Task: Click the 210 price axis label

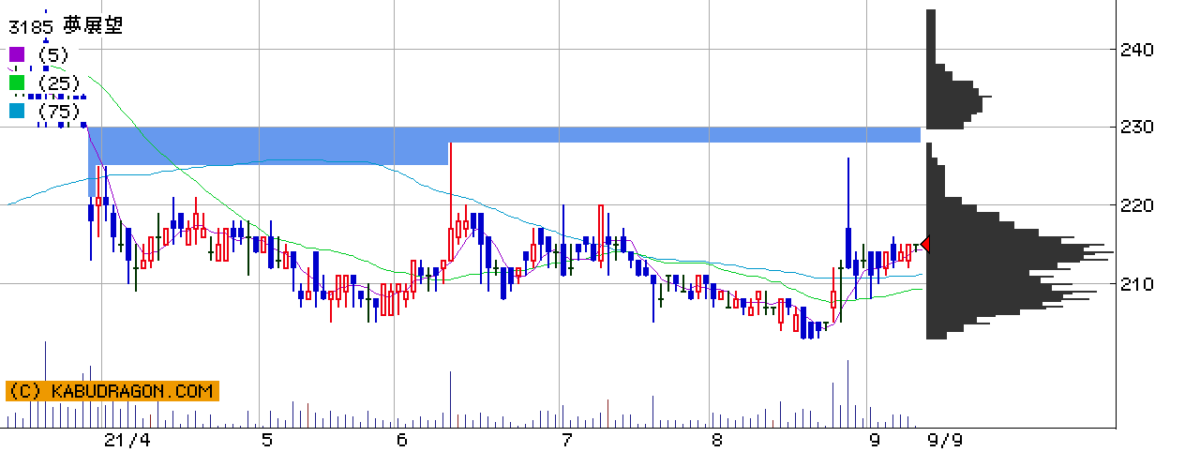Action: click(1140, 283)
